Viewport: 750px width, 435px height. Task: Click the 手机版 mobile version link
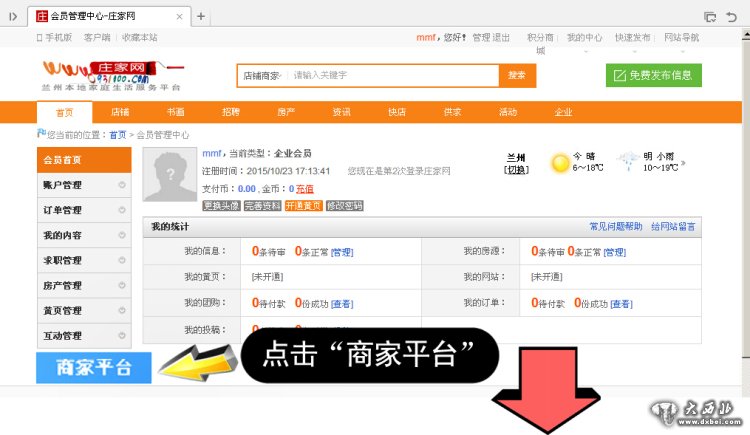[x=54, y=37]
